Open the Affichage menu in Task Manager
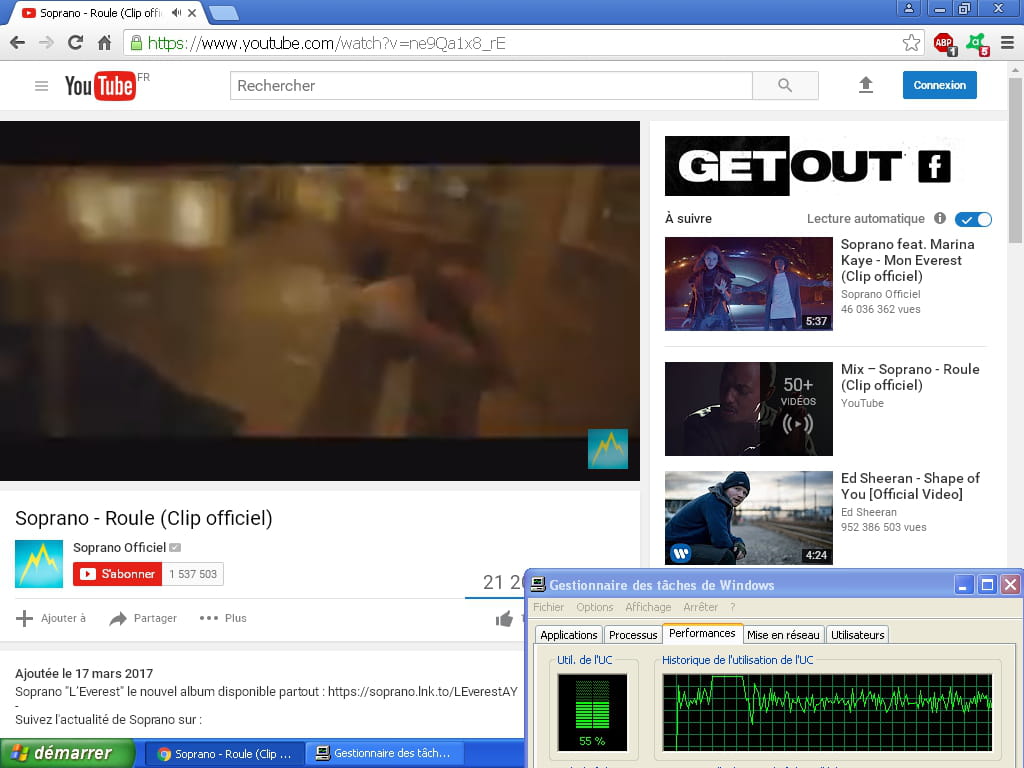 pos(648,607)
